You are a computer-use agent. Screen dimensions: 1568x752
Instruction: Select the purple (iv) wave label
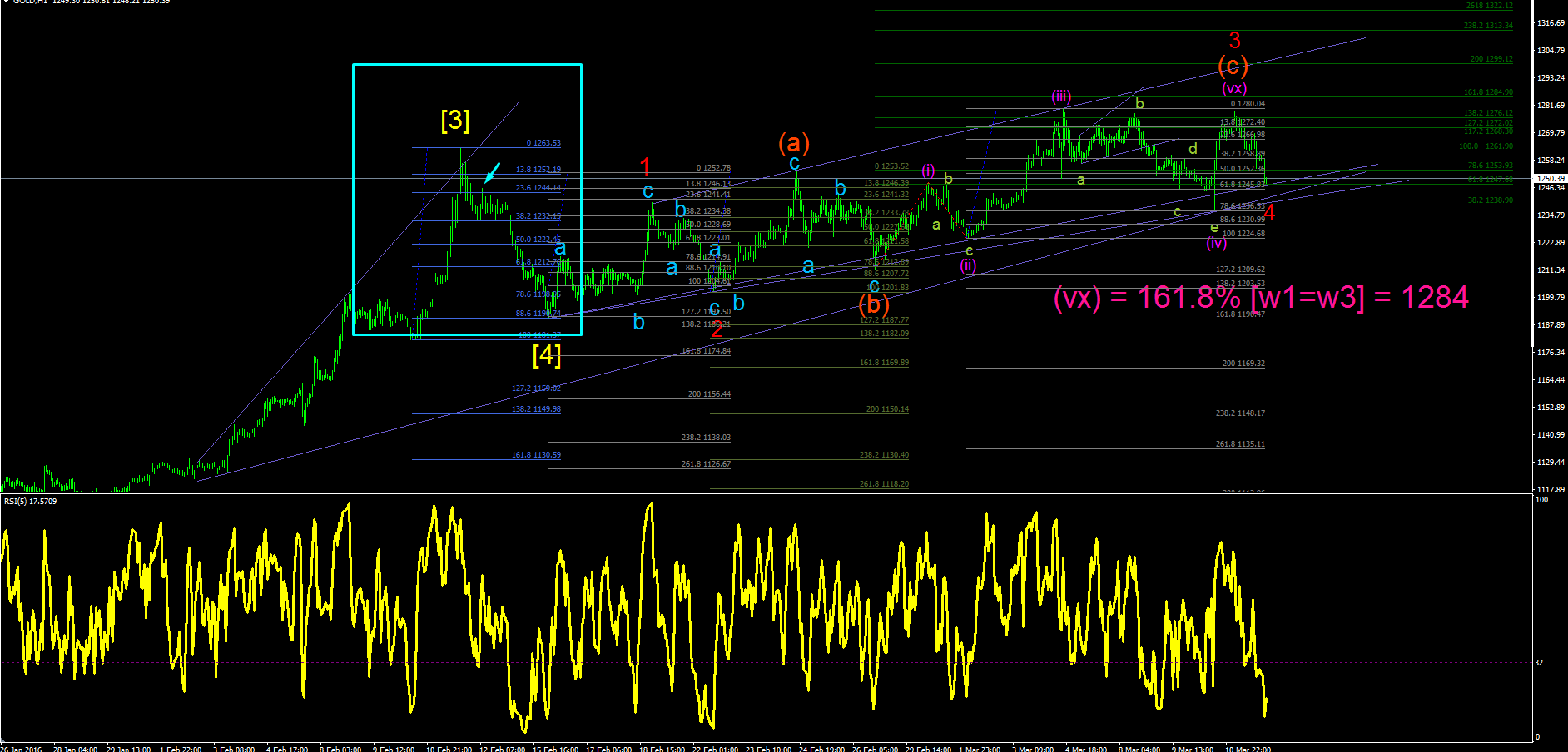click(x=1217, y=243)
